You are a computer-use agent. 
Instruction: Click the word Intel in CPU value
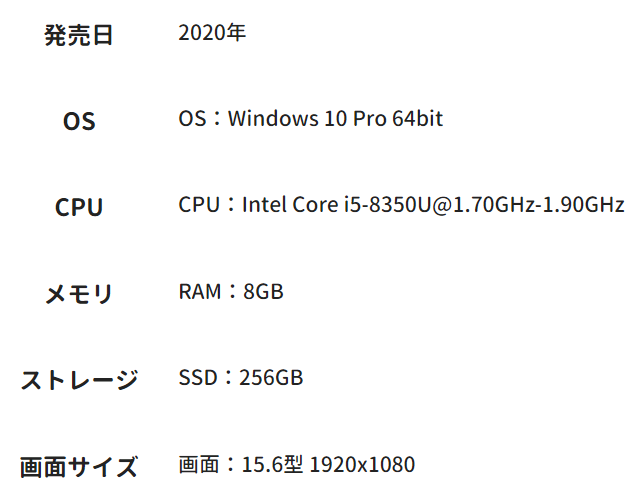(x=263, y=205)
